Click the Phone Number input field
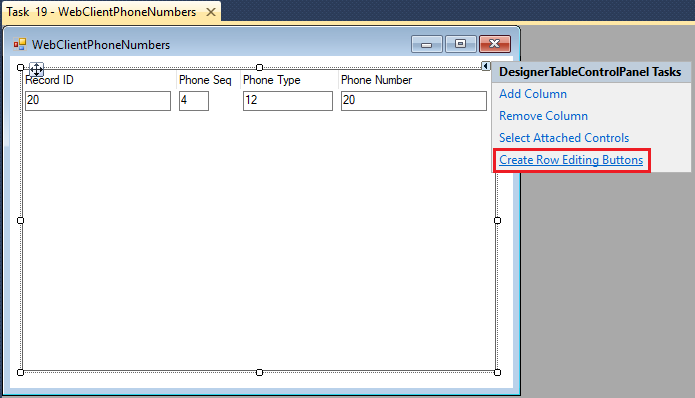 pos(414,101)
